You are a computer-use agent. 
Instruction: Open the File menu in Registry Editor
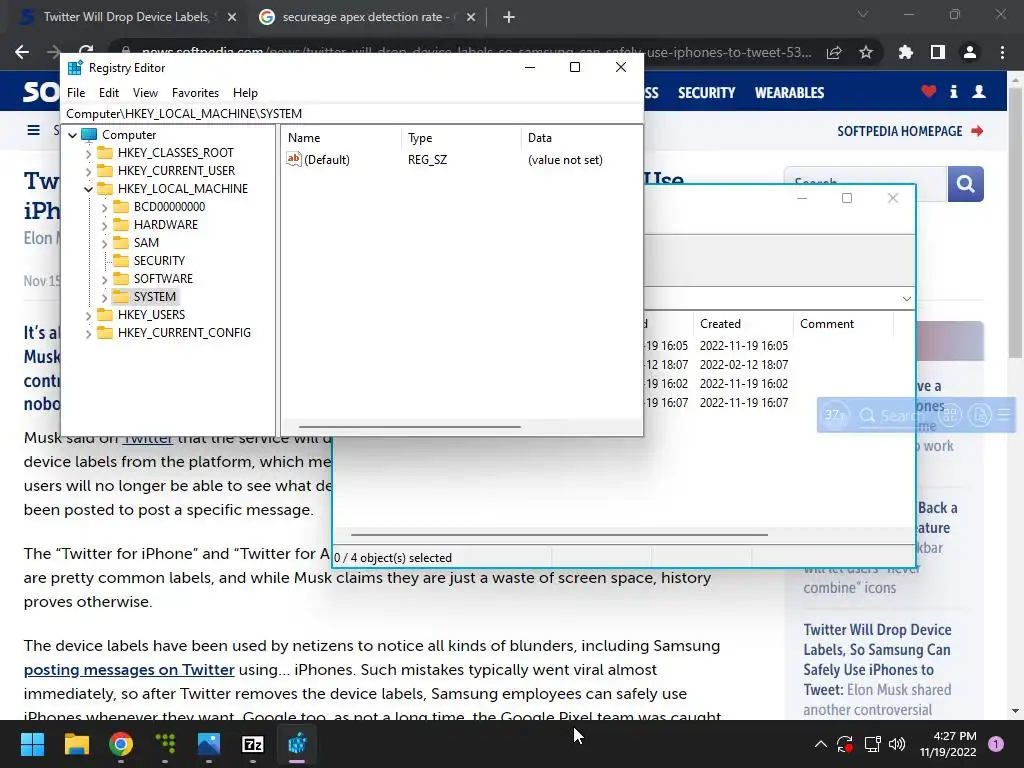(x=76, y=93)
